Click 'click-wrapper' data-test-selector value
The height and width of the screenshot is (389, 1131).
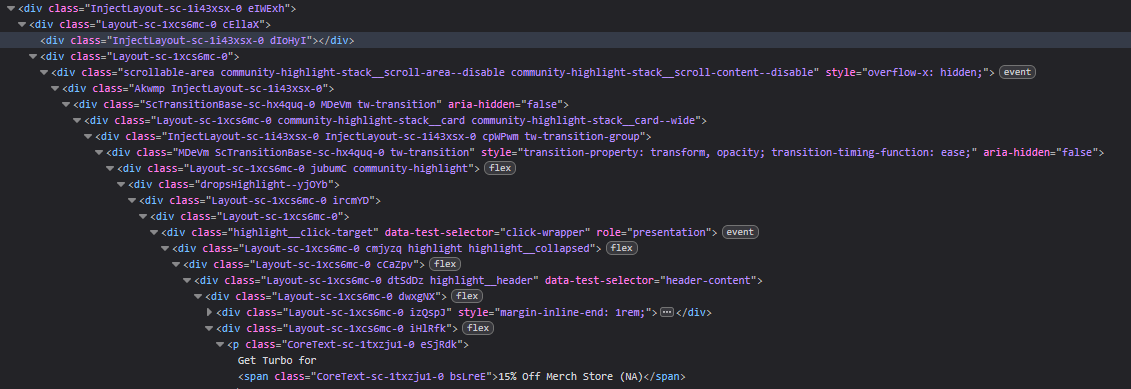click(x=545, y=232)
